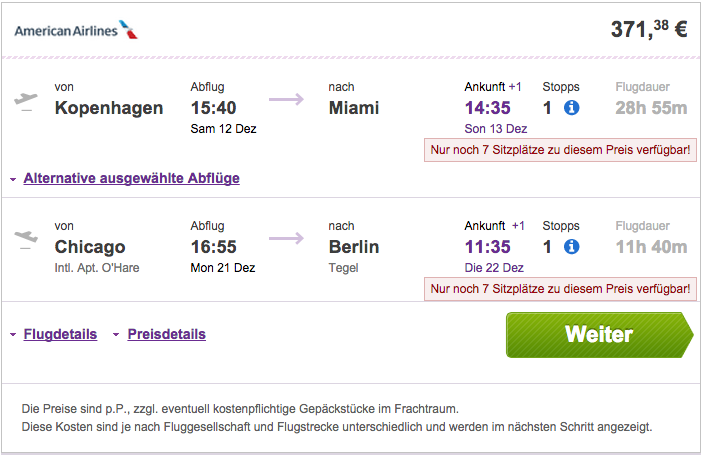The image size is (707, 462).
Task: Expand Alternative ausgewählte Abflüge
Action: [131, 178]
